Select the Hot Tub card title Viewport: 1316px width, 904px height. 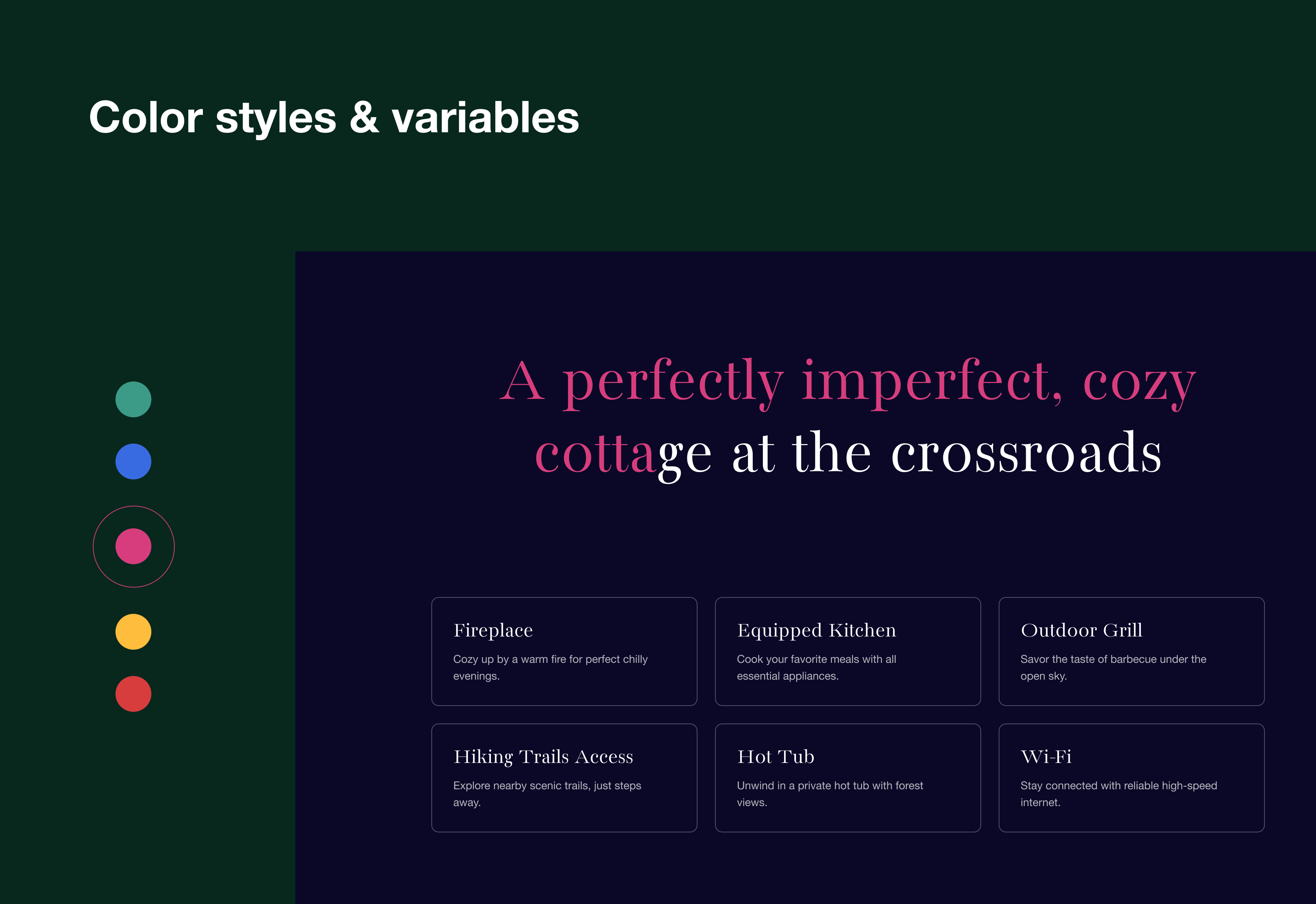tap(776, 757)
